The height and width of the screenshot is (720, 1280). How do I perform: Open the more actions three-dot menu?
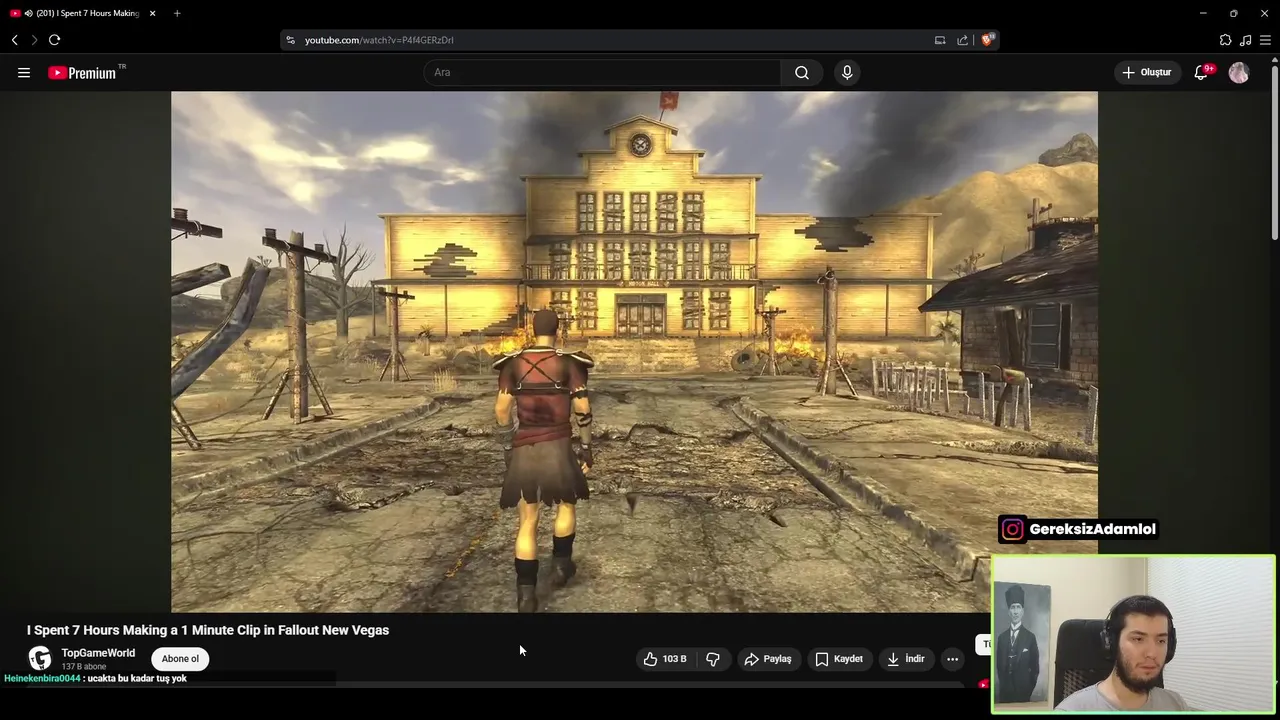tap(953, 659)
